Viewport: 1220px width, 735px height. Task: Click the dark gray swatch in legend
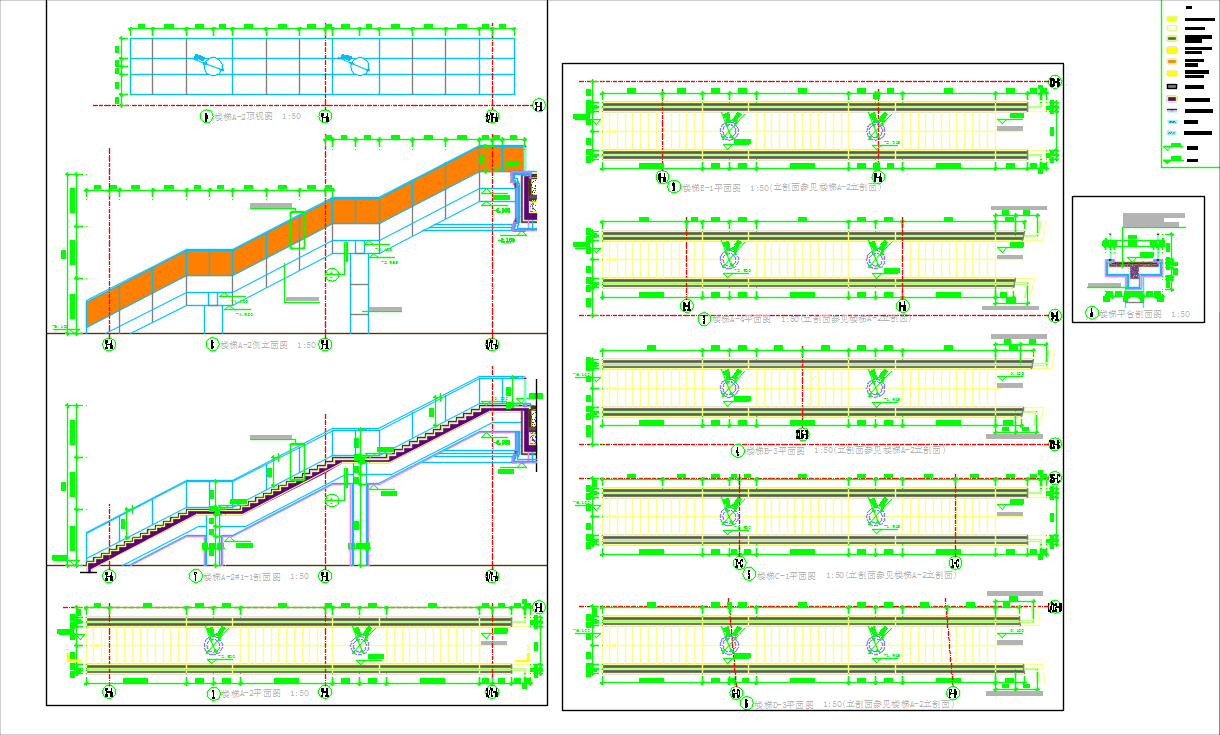(1171, 87)
